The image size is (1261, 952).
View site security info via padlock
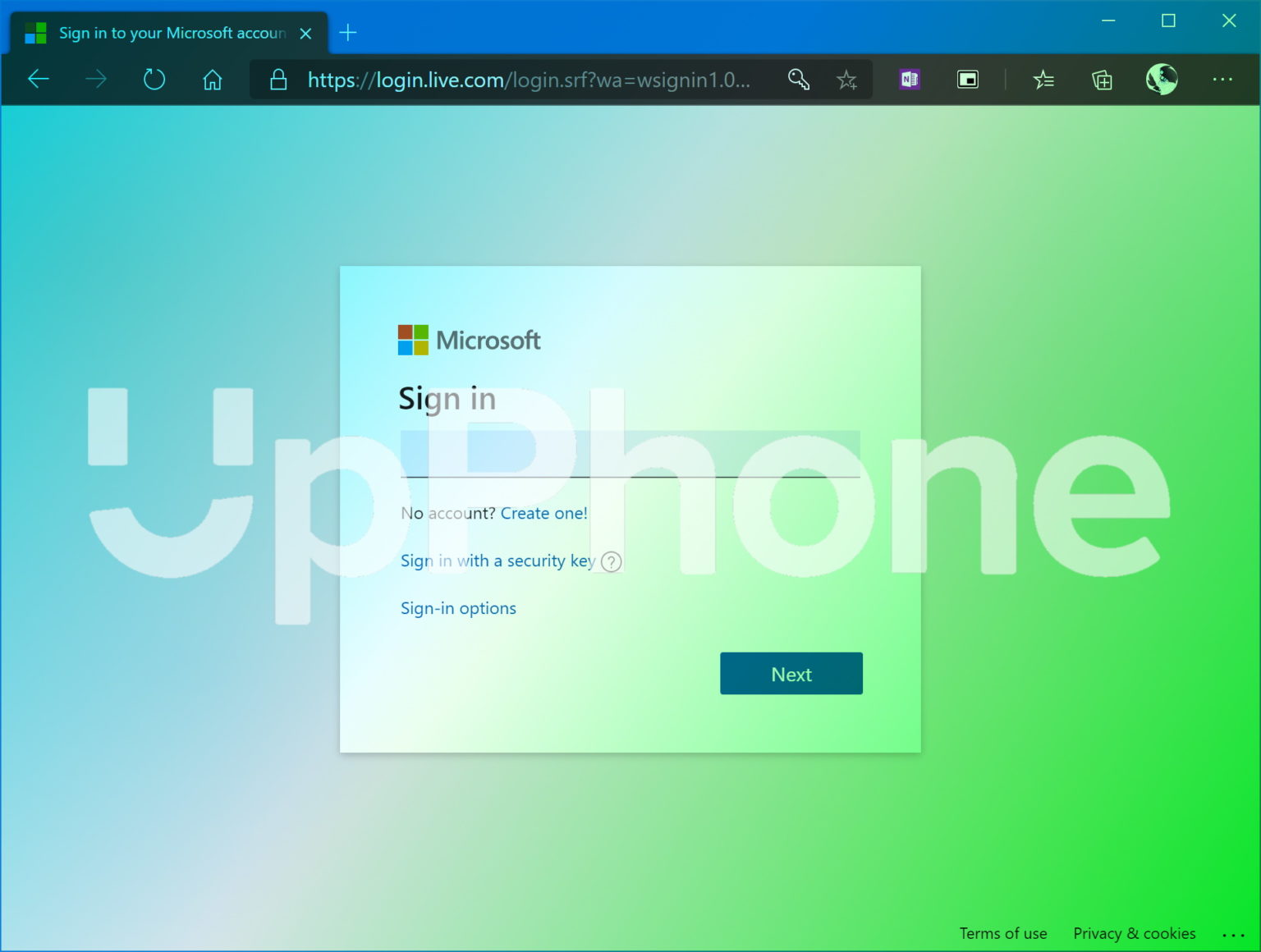coord(277,79)
